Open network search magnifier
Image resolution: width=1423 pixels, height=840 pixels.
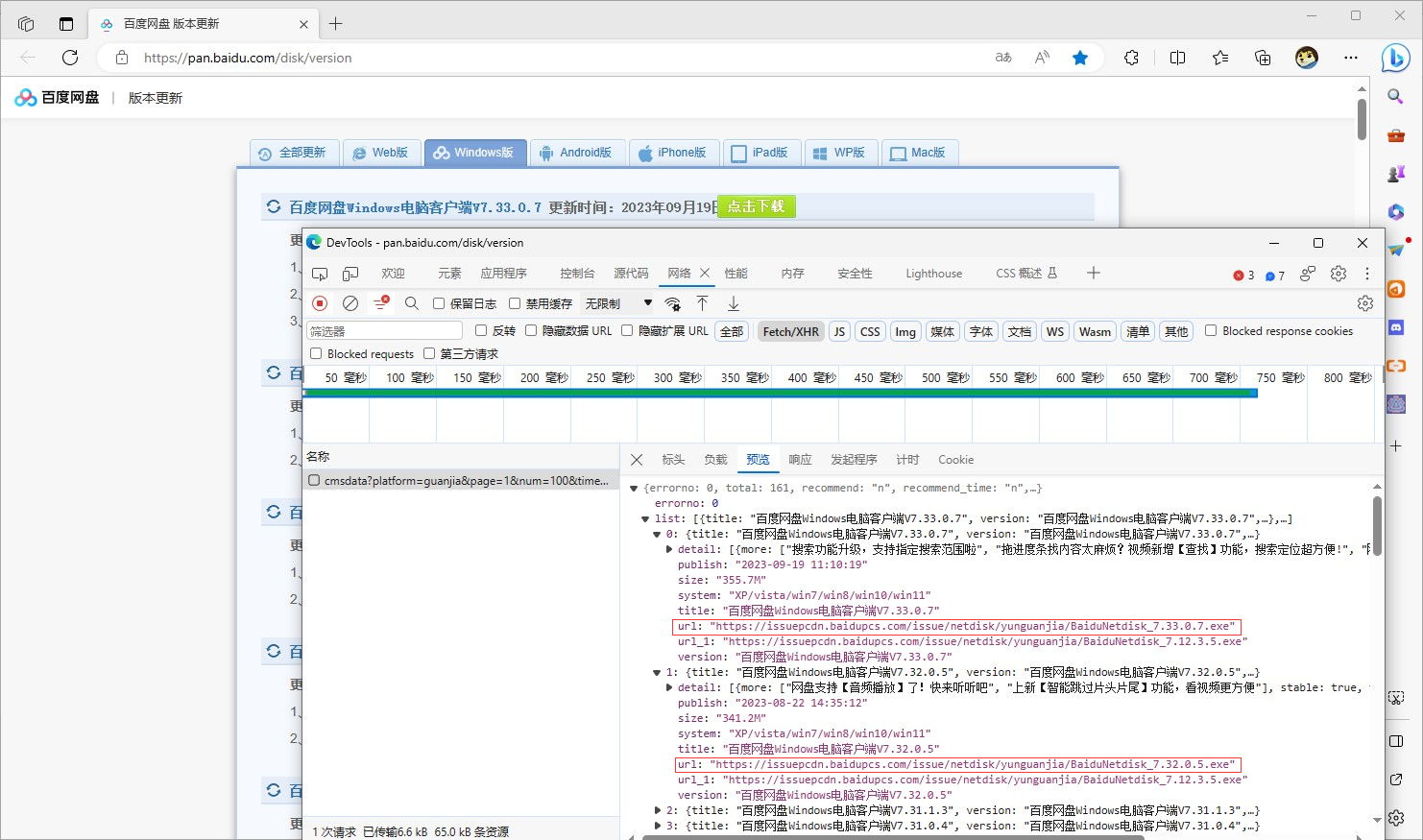coord(412,303)
